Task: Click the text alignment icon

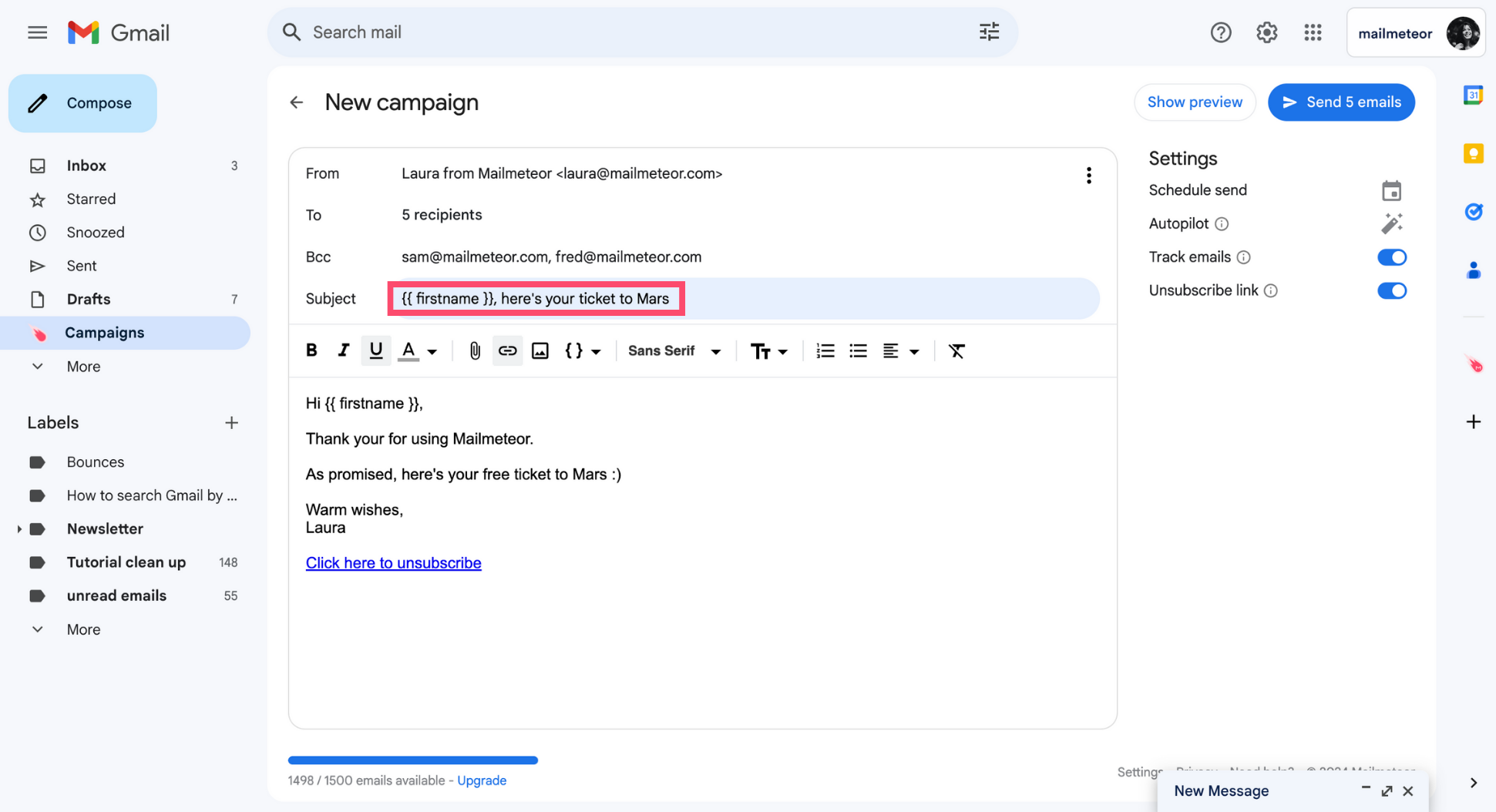Action: tap(890, 351)
